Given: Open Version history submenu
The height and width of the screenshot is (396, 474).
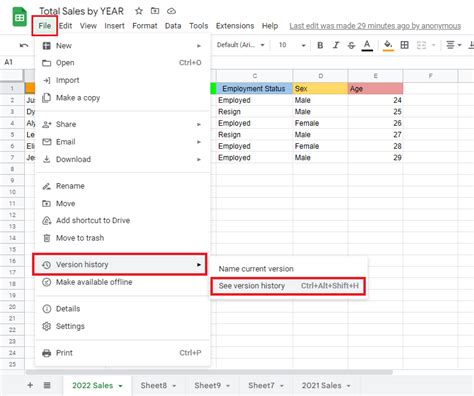Looking at the screenshot, I should [120, 264].
